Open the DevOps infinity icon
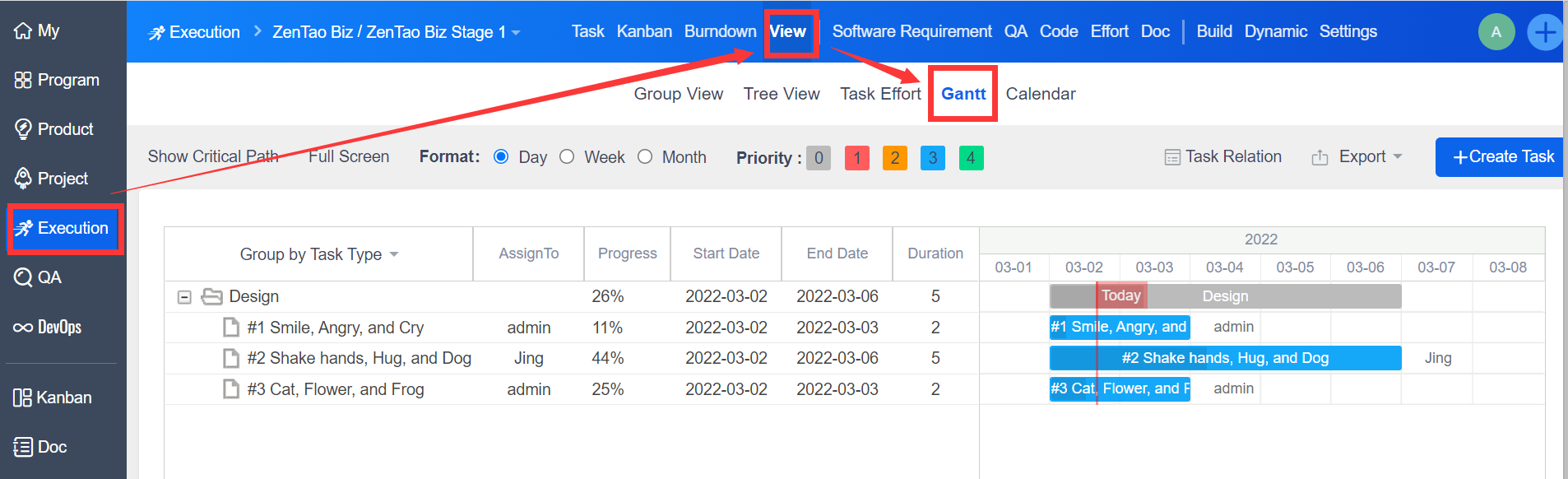This screenshot has height=479, width=1568. (x=23, y=328)
